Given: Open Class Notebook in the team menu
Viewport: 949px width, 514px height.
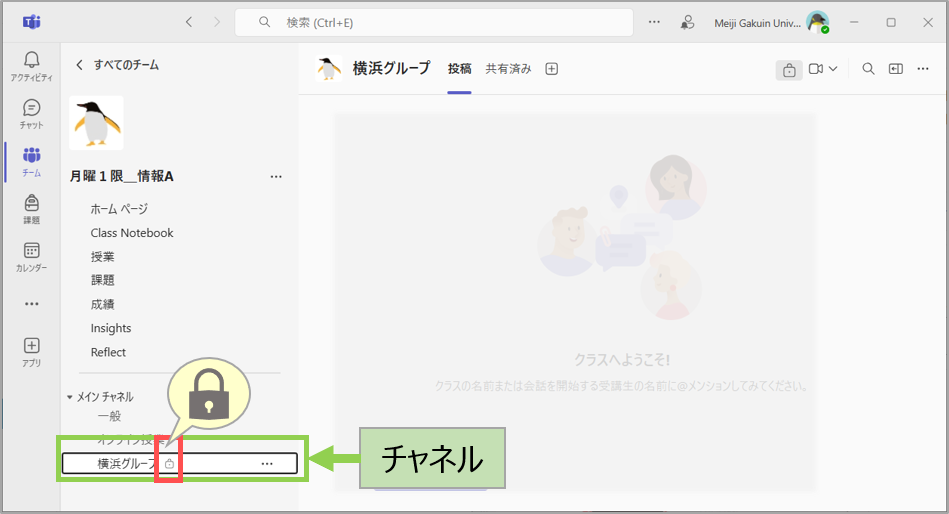Looking at the screenshot, I should click(x=132, y=233).
